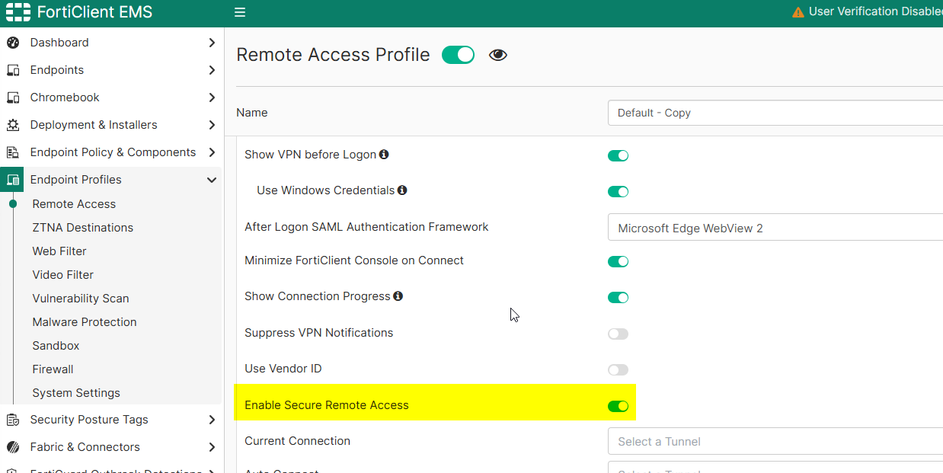Click the User Verification warning triangle icon
The height and width of the screenshot is (473, 943).
[798, 13]
